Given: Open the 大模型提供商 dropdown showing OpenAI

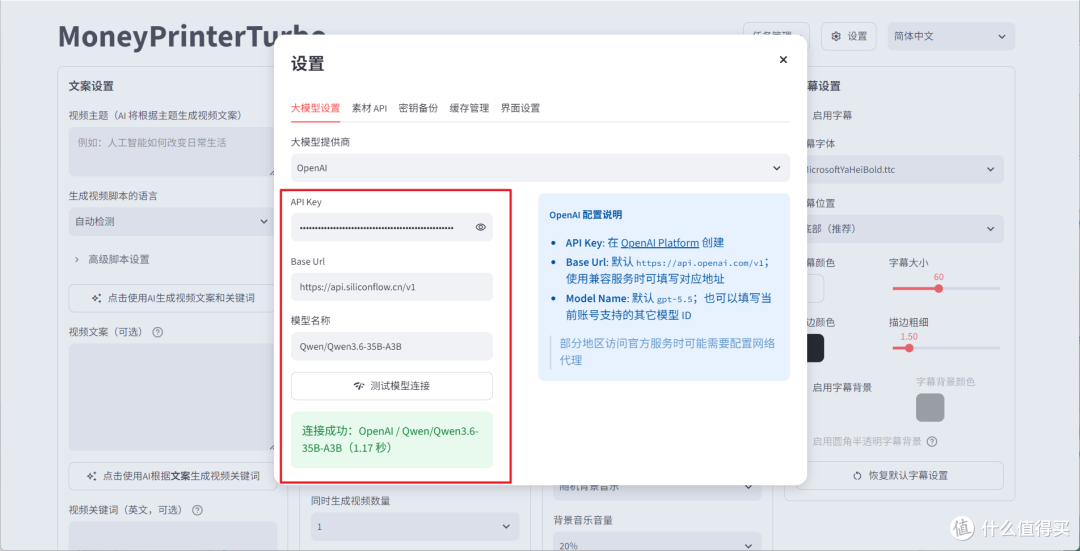Looking at the screenshot, I should 540,167.
